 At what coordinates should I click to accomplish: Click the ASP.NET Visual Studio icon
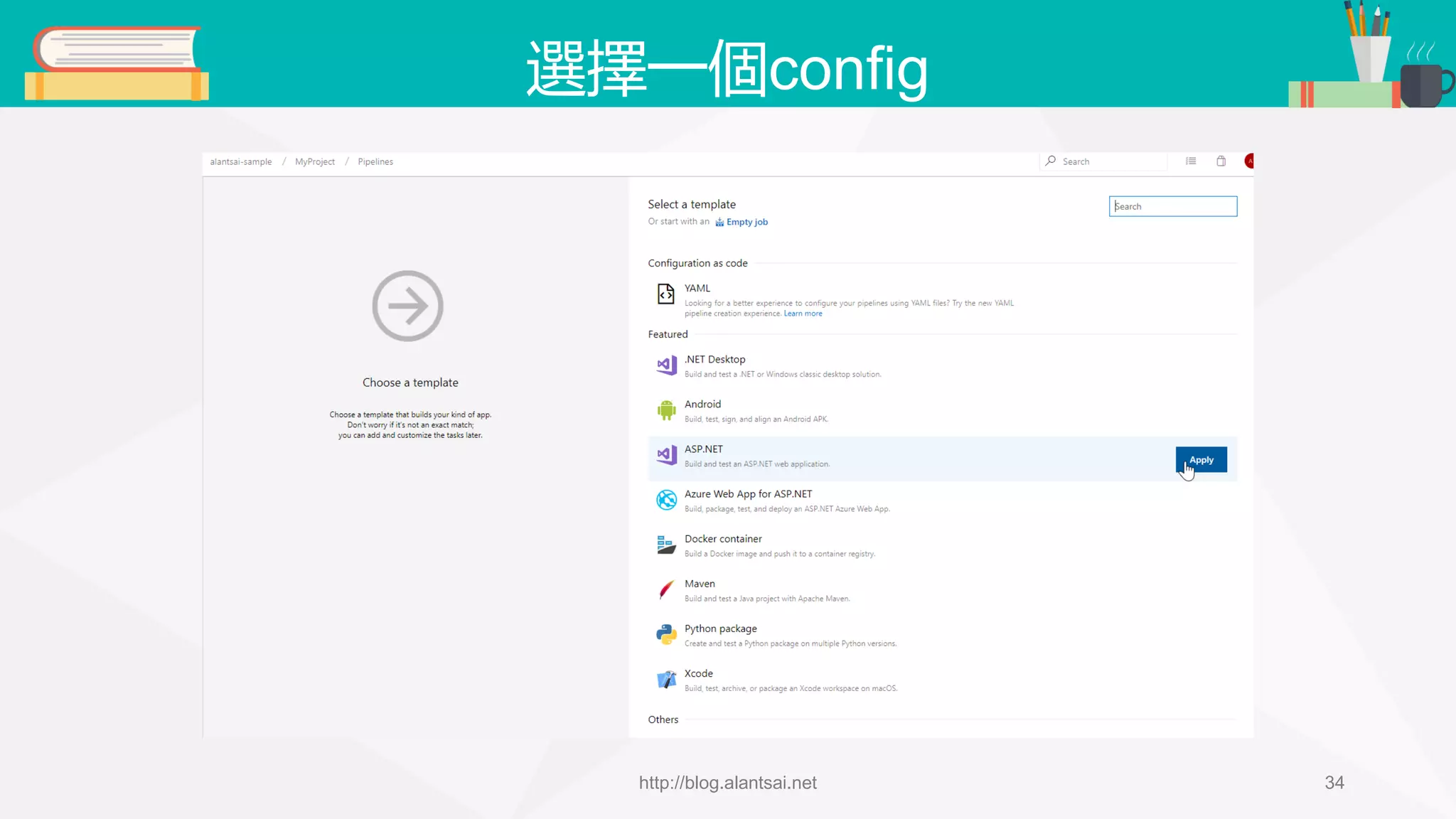[x=666, y=455]
